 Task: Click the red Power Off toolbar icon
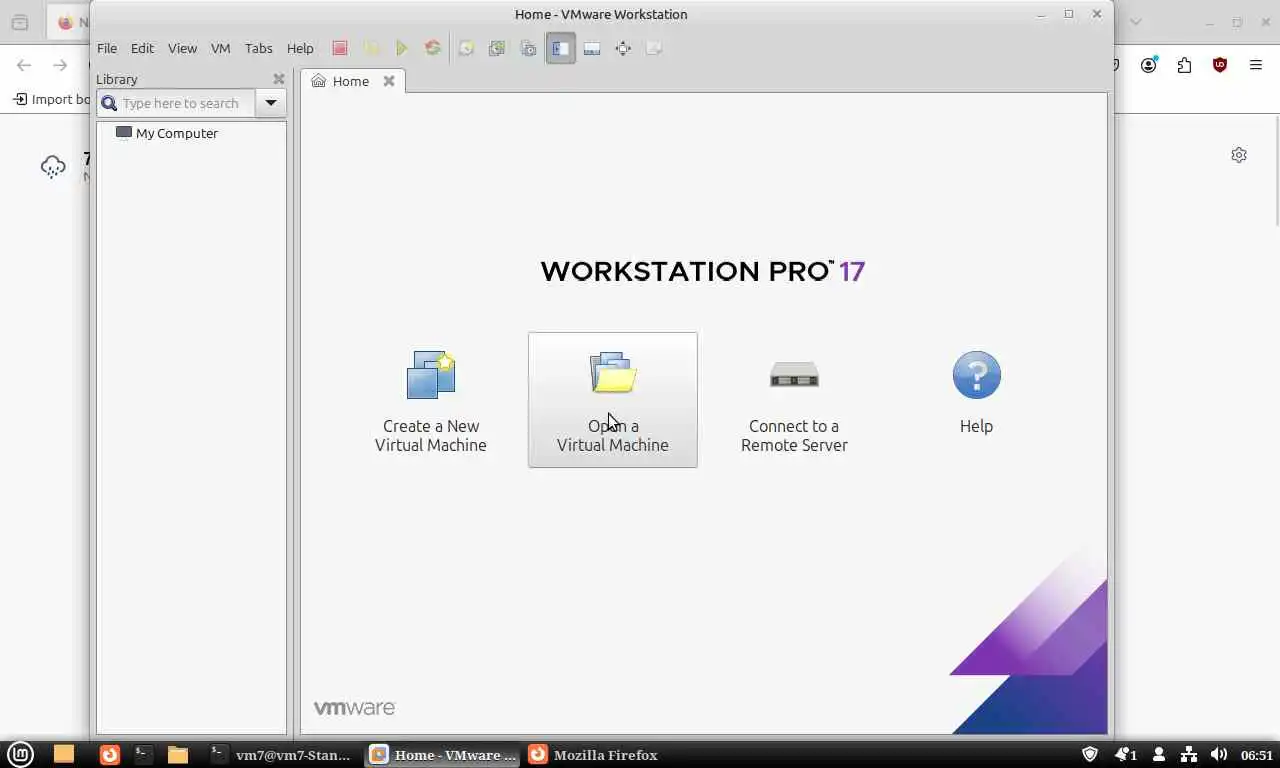pos(340,48)
